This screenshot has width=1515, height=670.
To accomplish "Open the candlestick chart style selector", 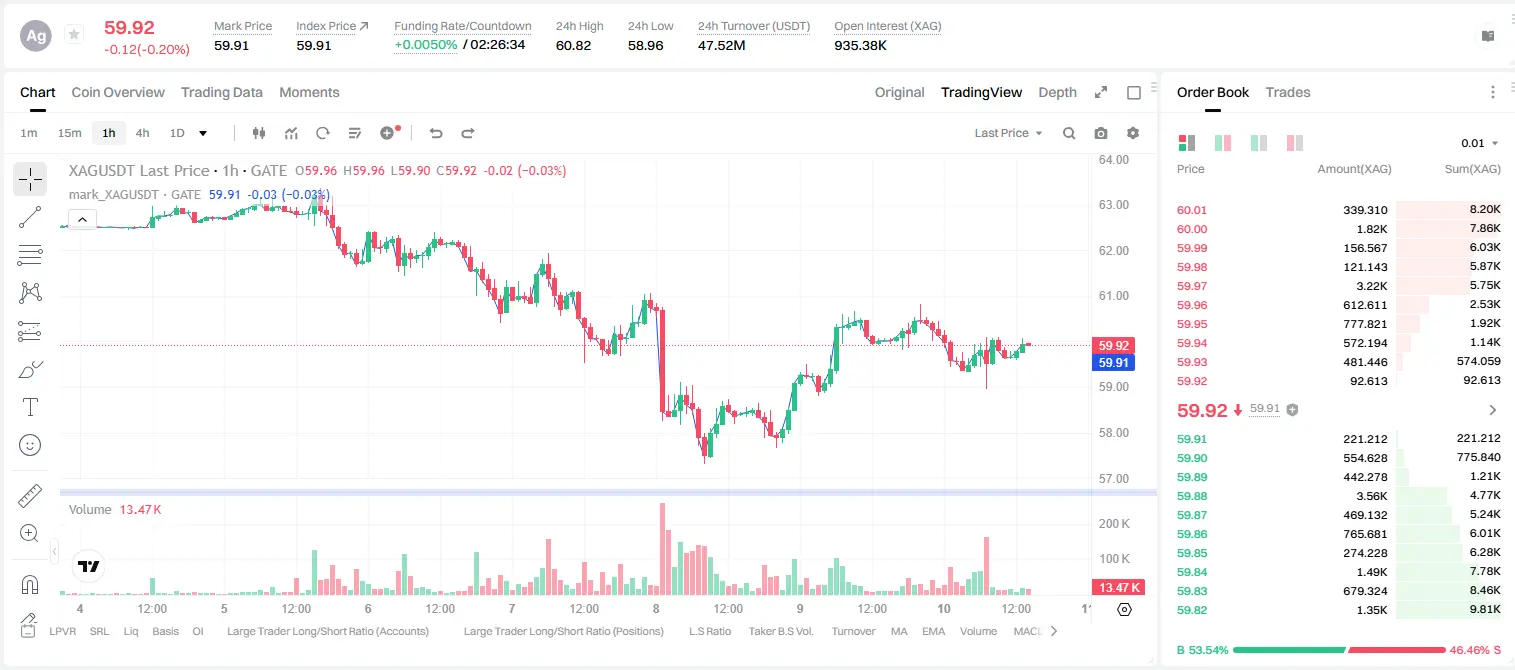I will point(260,133).
